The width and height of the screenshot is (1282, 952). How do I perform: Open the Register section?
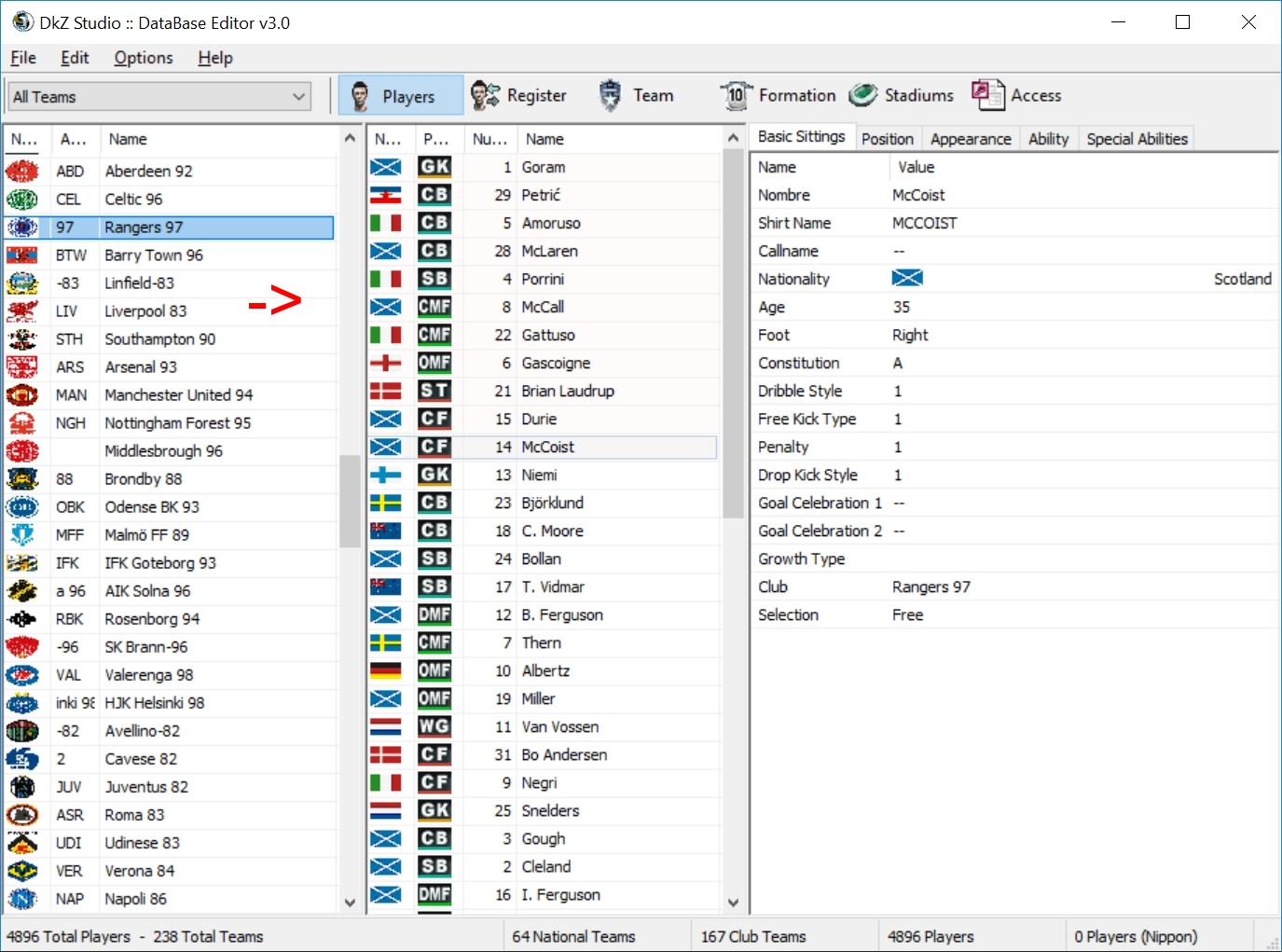coord(519,95)
